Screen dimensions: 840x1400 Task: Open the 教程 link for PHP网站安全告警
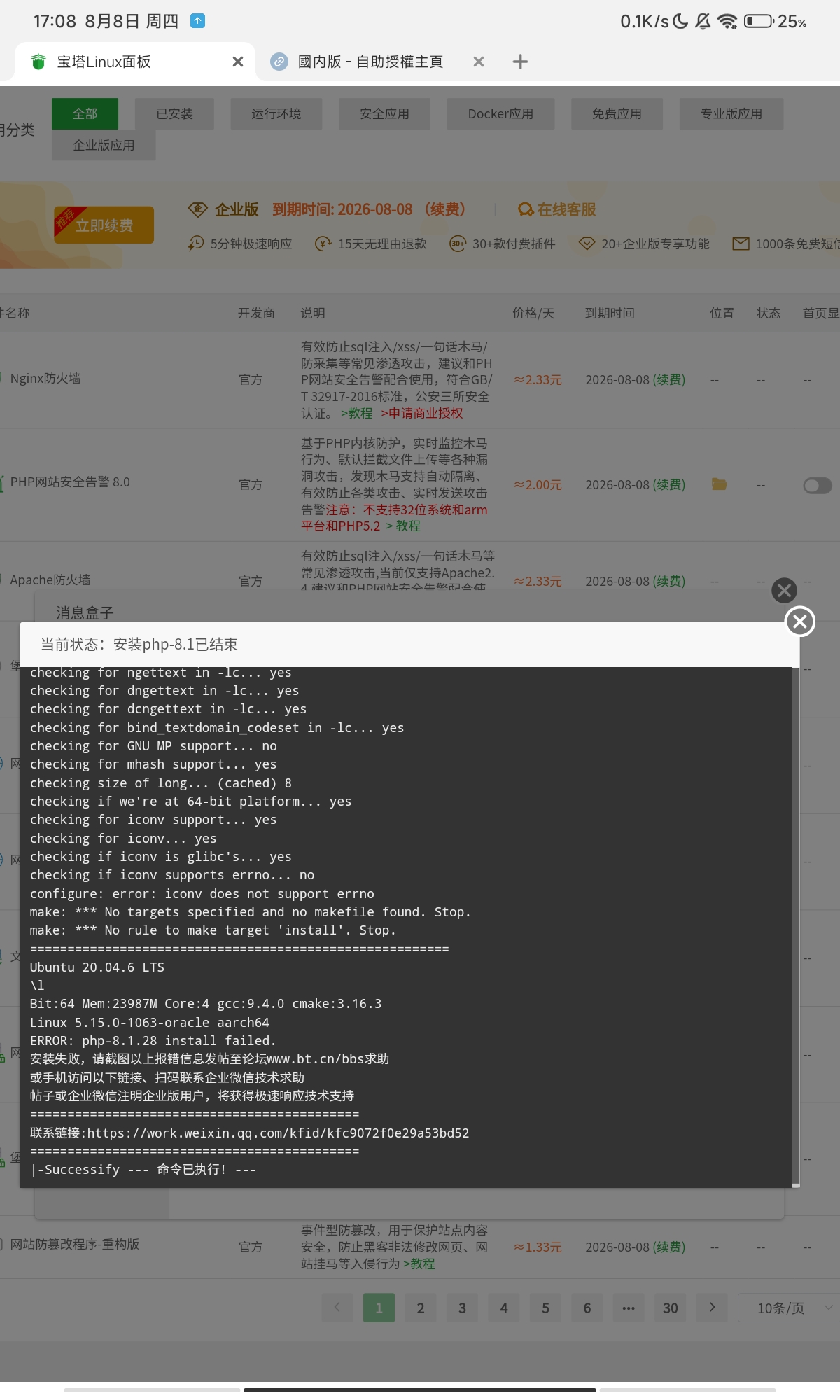404,526
